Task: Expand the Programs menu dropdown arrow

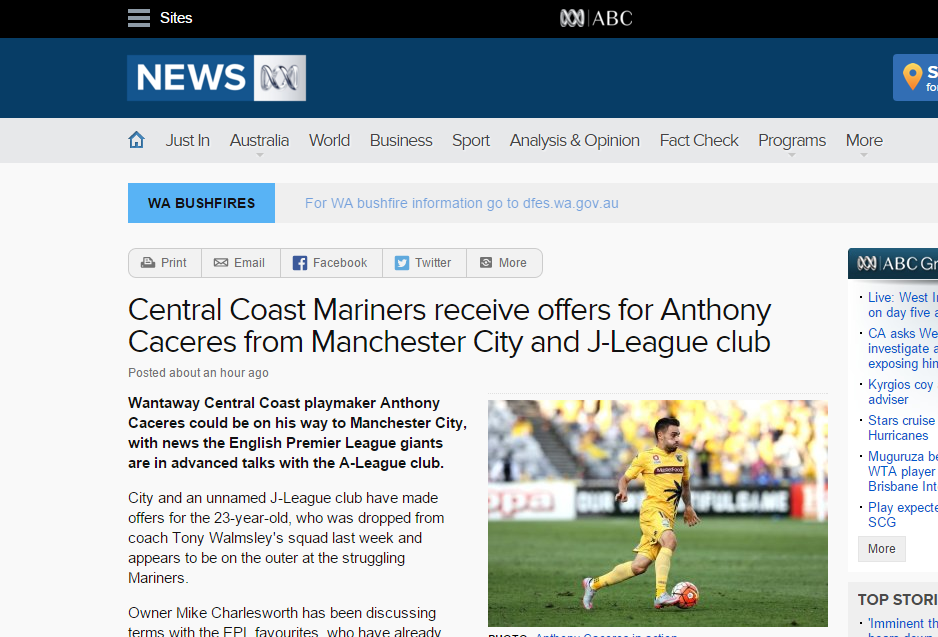Action: tap(792, 155)
